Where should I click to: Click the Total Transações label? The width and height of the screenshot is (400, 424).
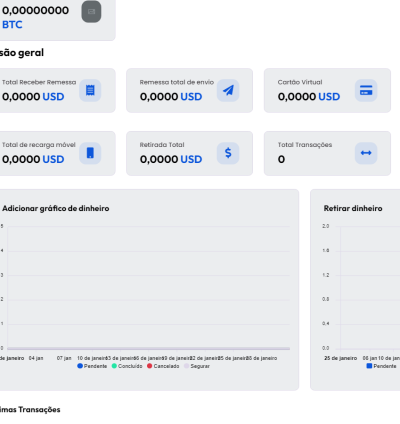305,145
